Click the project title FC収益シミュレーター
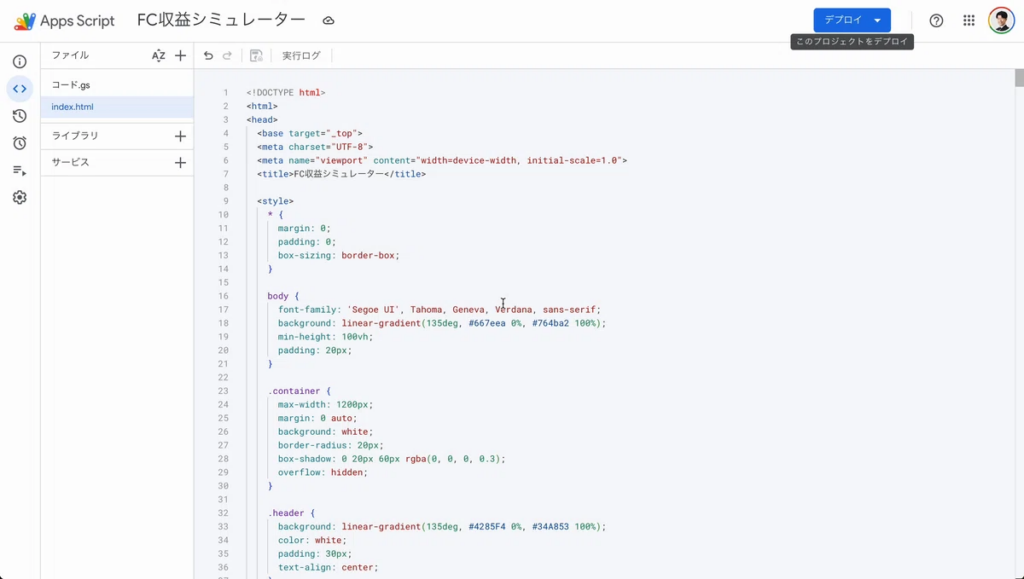This screenshot has height=579, width=1024. [x=221, y=20]
